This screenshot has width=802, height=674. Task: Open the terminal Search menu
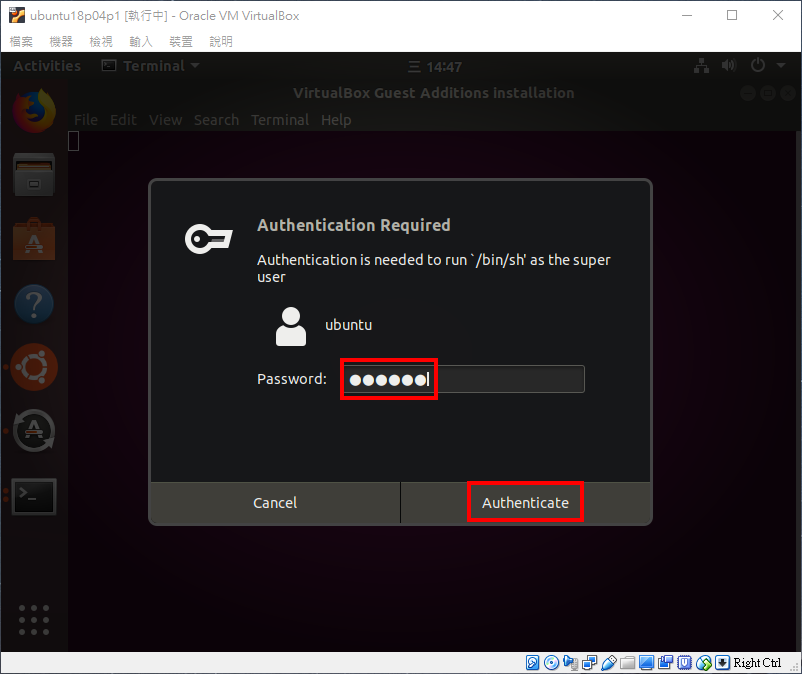(x=216, y=120)
